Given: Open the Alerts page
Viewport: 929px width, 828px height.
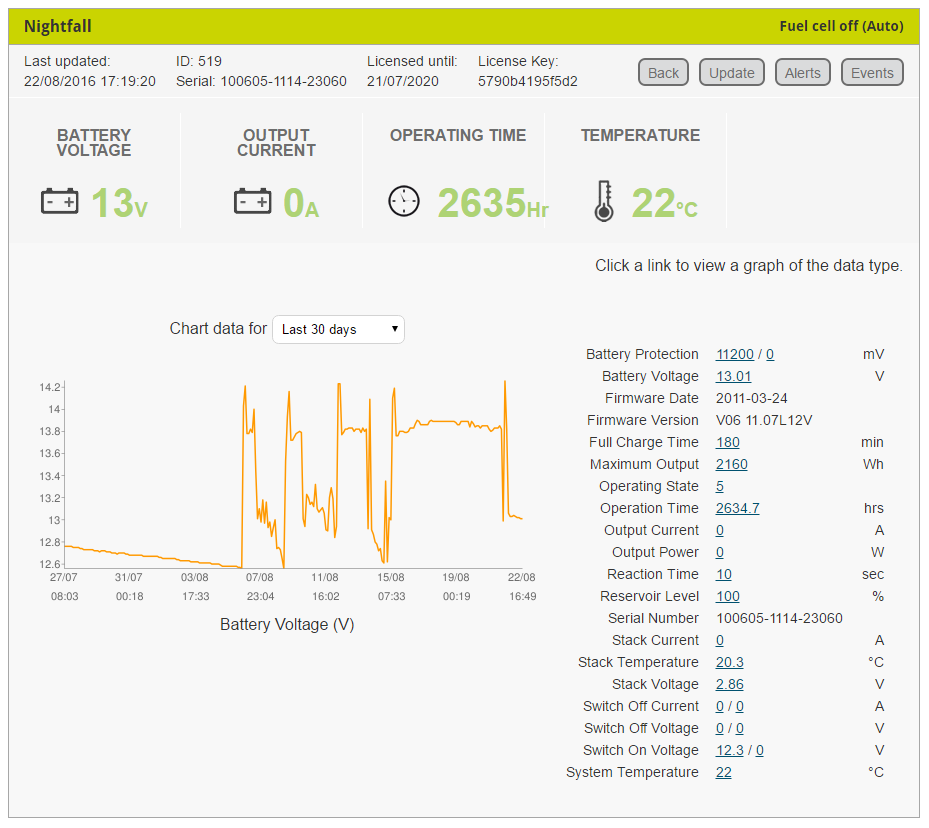Looking at the screenshot, I should (x=802, y=72).
